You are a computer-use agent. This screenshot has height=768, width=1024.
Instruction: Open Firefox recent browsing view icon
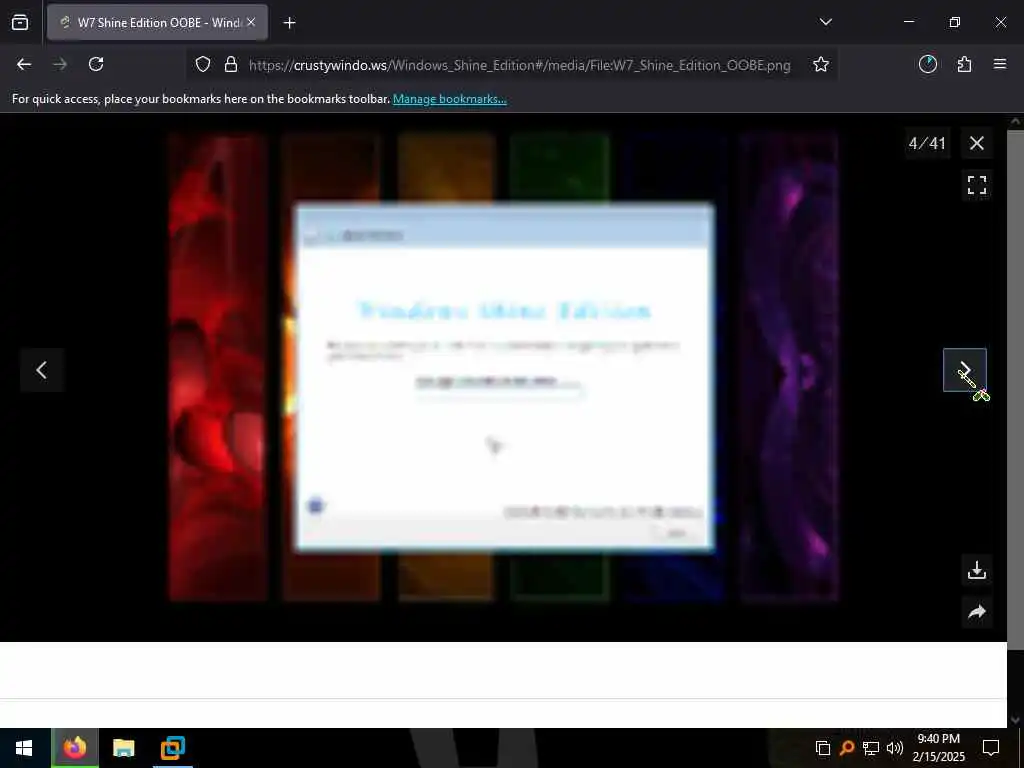(x=20, y=23)
